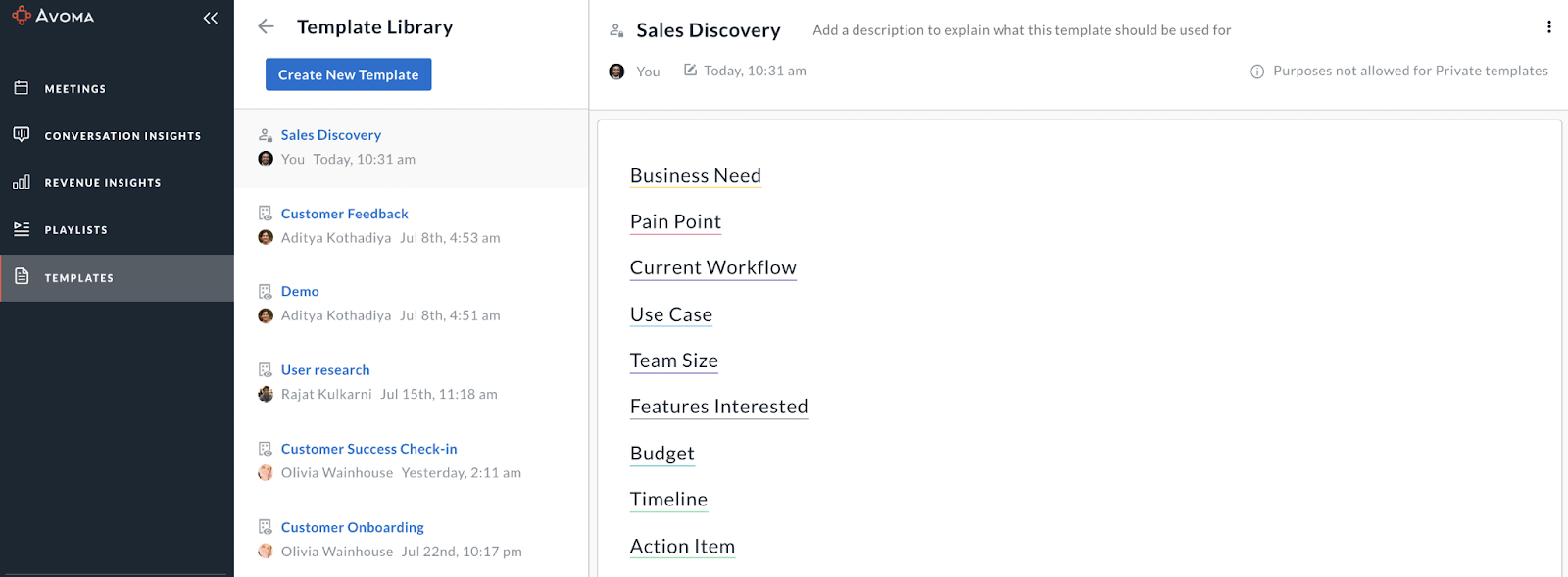Go back using the arrow beside Template Library

(266, 26)
